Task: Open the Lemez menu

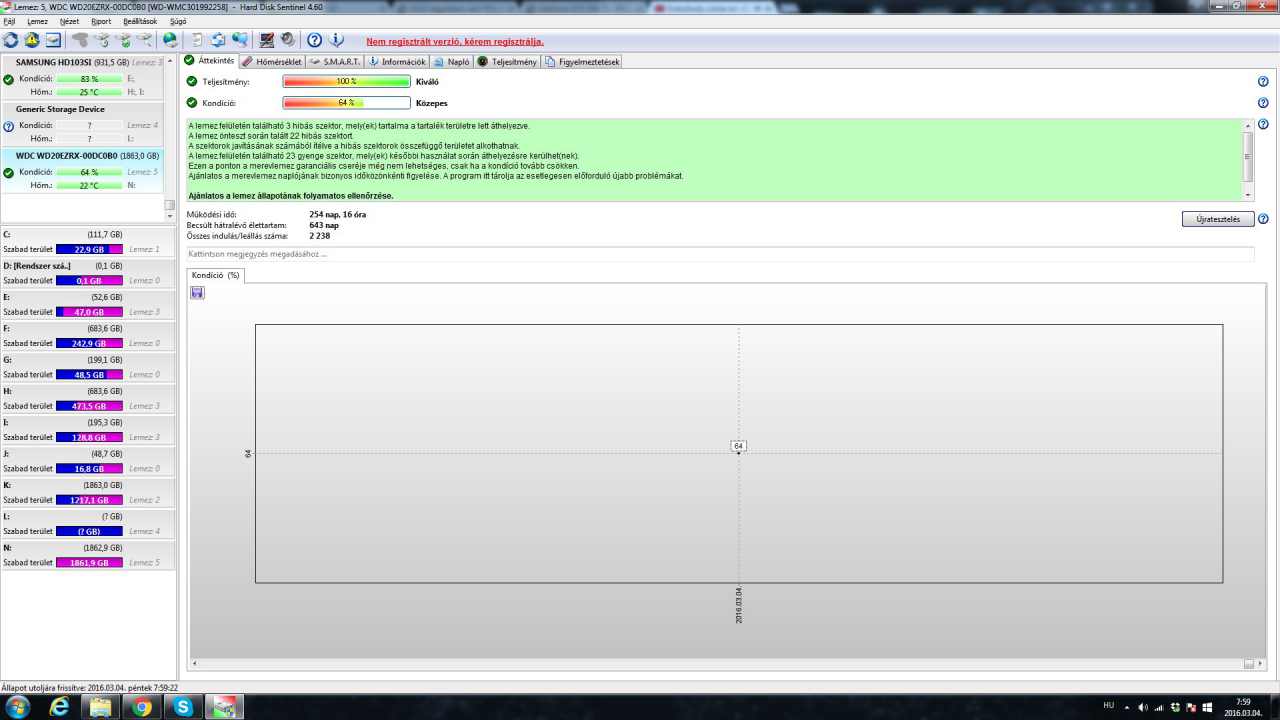Action: [37, 21]
